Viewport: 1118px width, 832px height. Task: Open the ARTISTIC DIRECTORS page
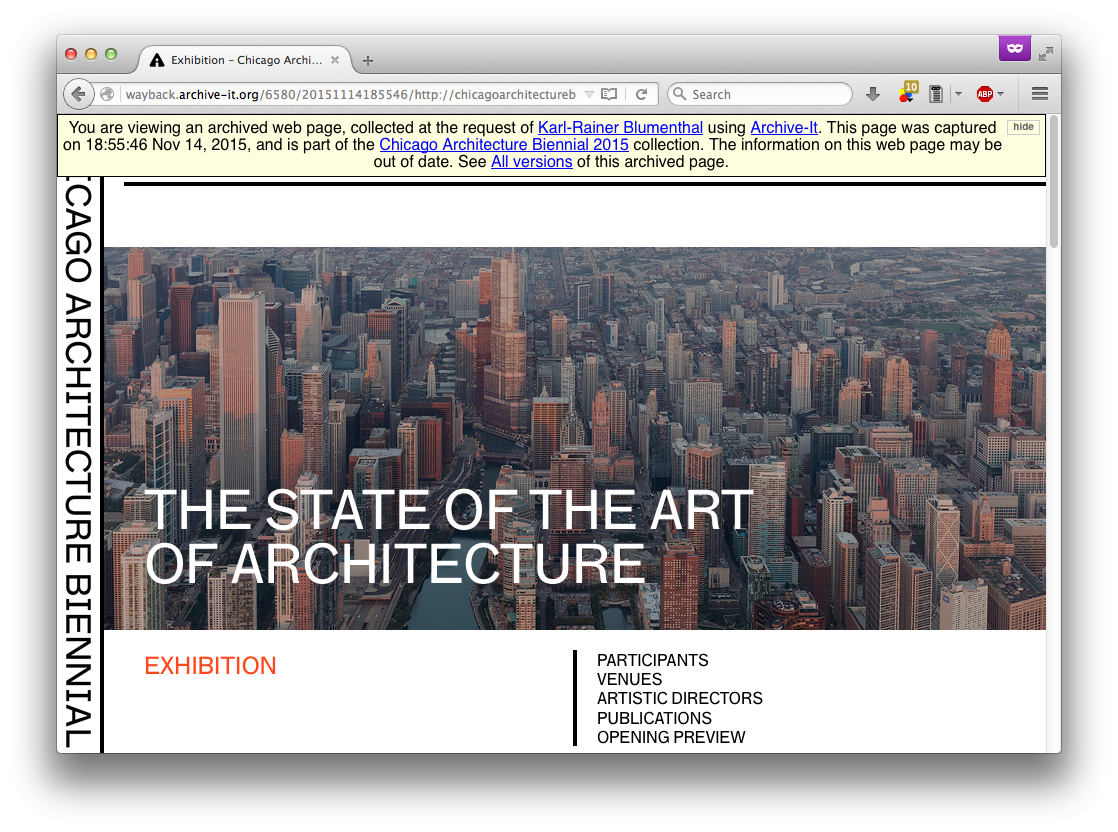pyautogui.click(x=679, y=699)
